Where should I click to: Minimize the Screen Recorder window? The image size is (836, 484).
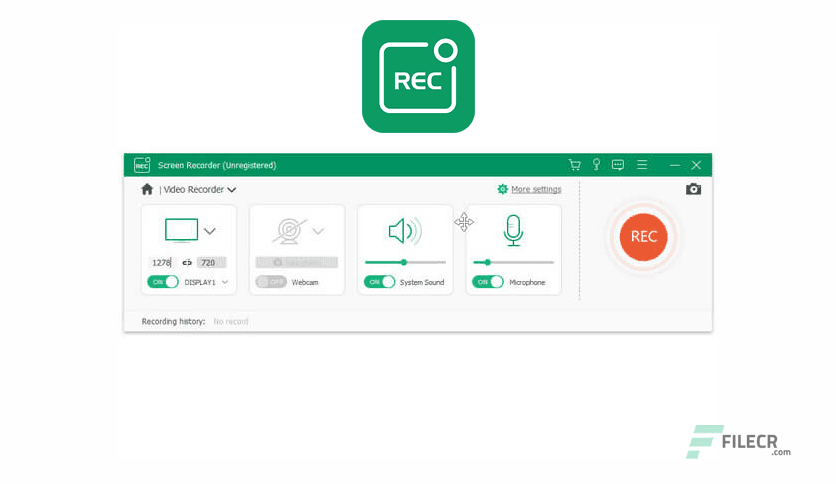point(674,165)
